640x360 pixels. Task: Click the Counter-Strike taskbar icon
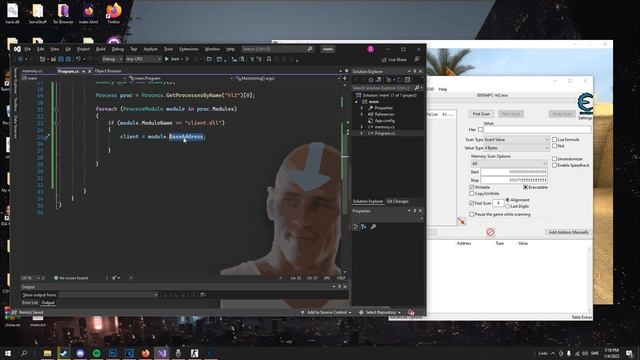click(194, 353)
